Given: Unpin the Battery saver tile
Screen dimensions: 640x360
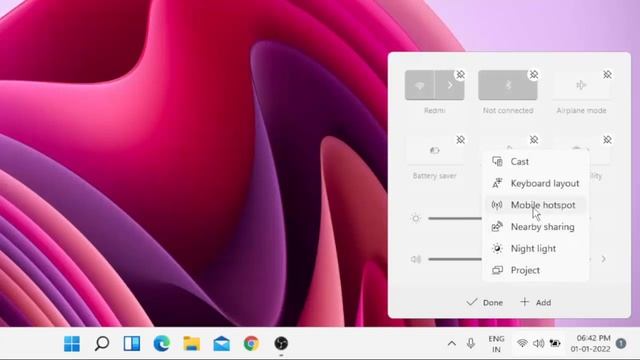Looking at the screenshot, I should point(460,140).
